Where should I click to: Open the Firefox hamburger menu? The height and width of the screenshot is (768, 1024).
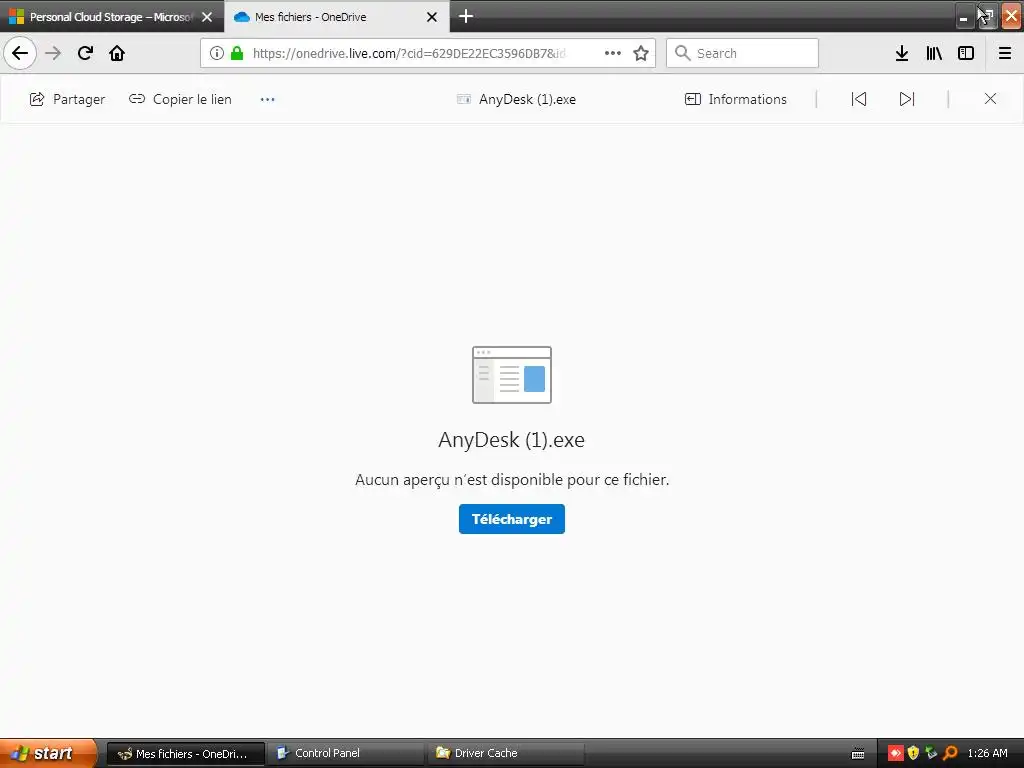pyautogui.click(x=1005, y=53)
